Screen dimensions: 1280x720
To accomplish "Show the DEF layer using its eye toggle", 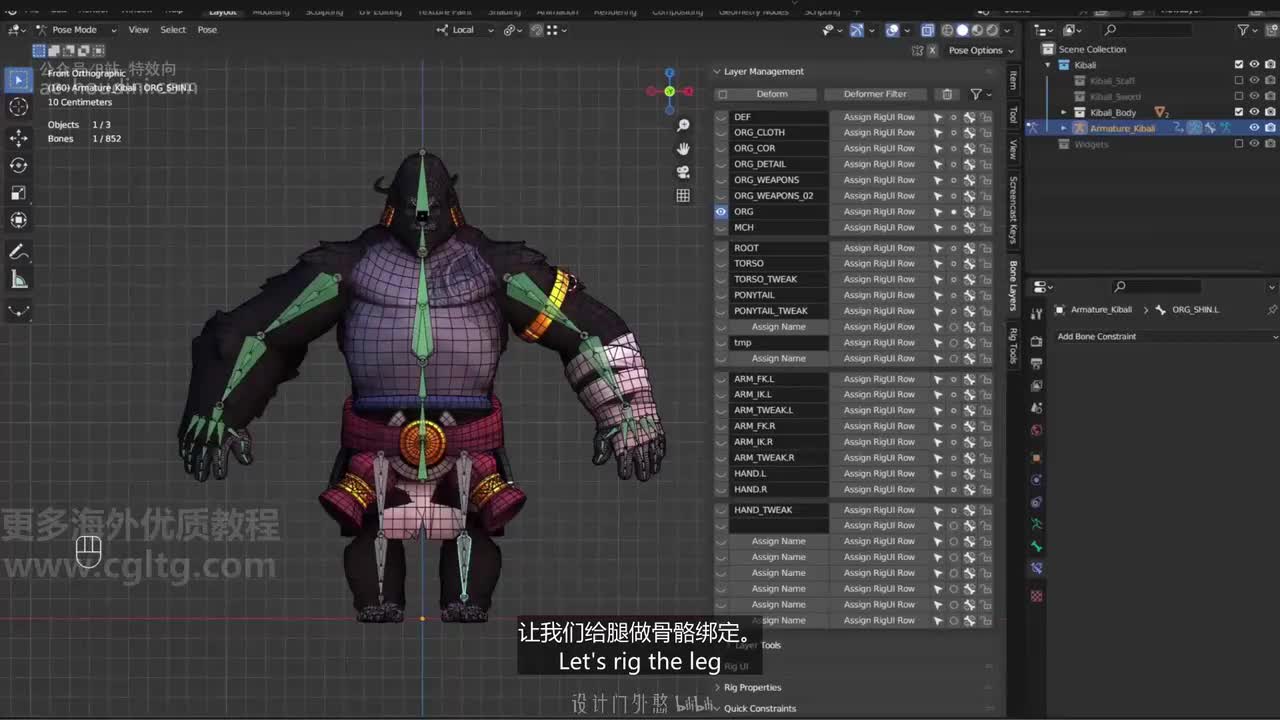I will tap(721, 117).
